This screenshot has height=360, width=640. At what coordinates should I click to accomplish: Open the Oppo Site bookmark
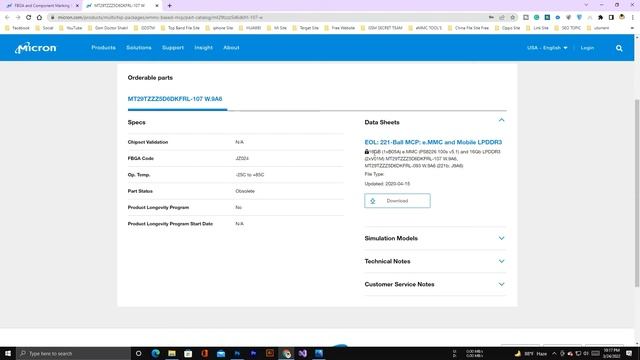point(507,28)
